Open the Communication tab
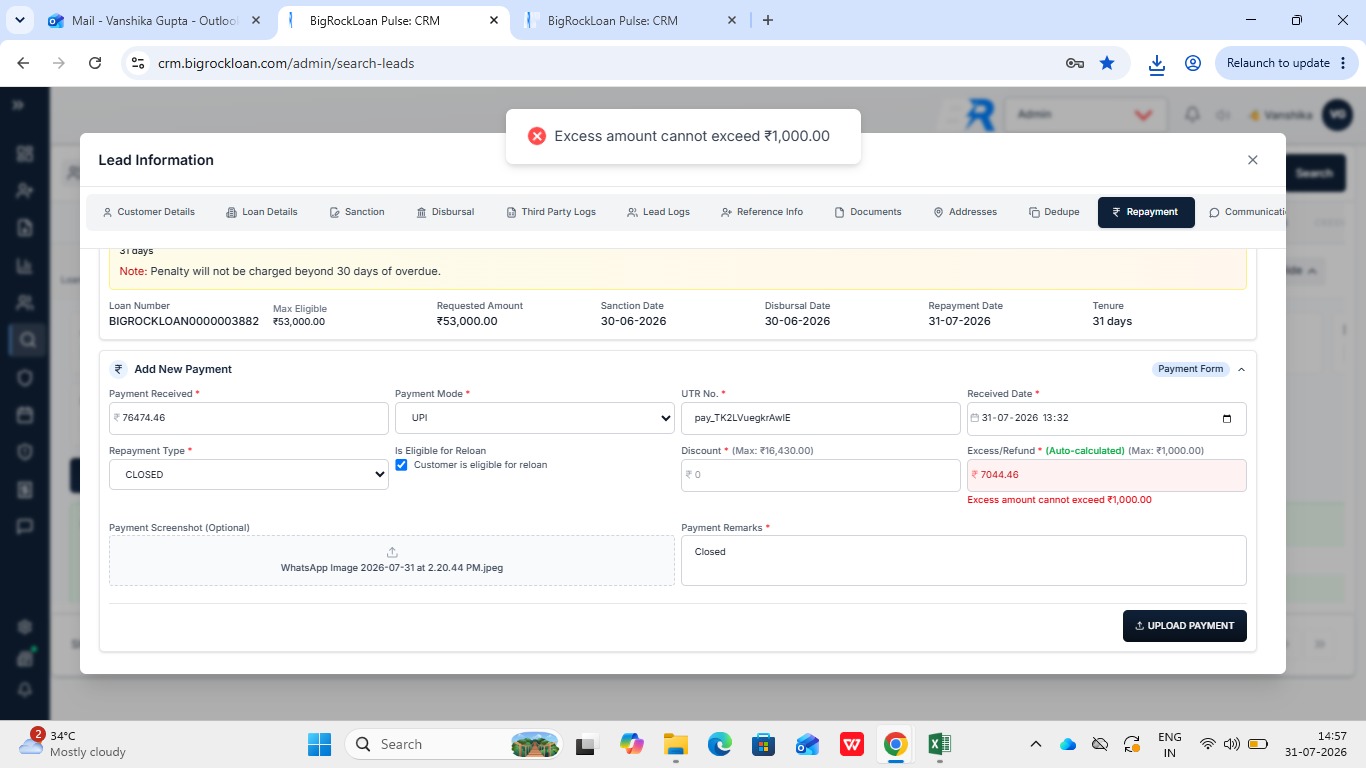This screenshot has height=768, width=1366. point(1246,212)
